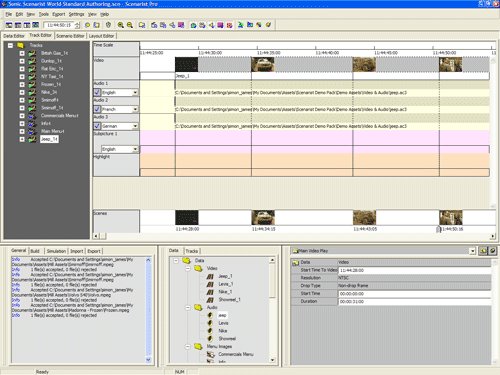The image size is (500, 375).
Task: Collapse the Menu Images folder
Action: point(188,347)
